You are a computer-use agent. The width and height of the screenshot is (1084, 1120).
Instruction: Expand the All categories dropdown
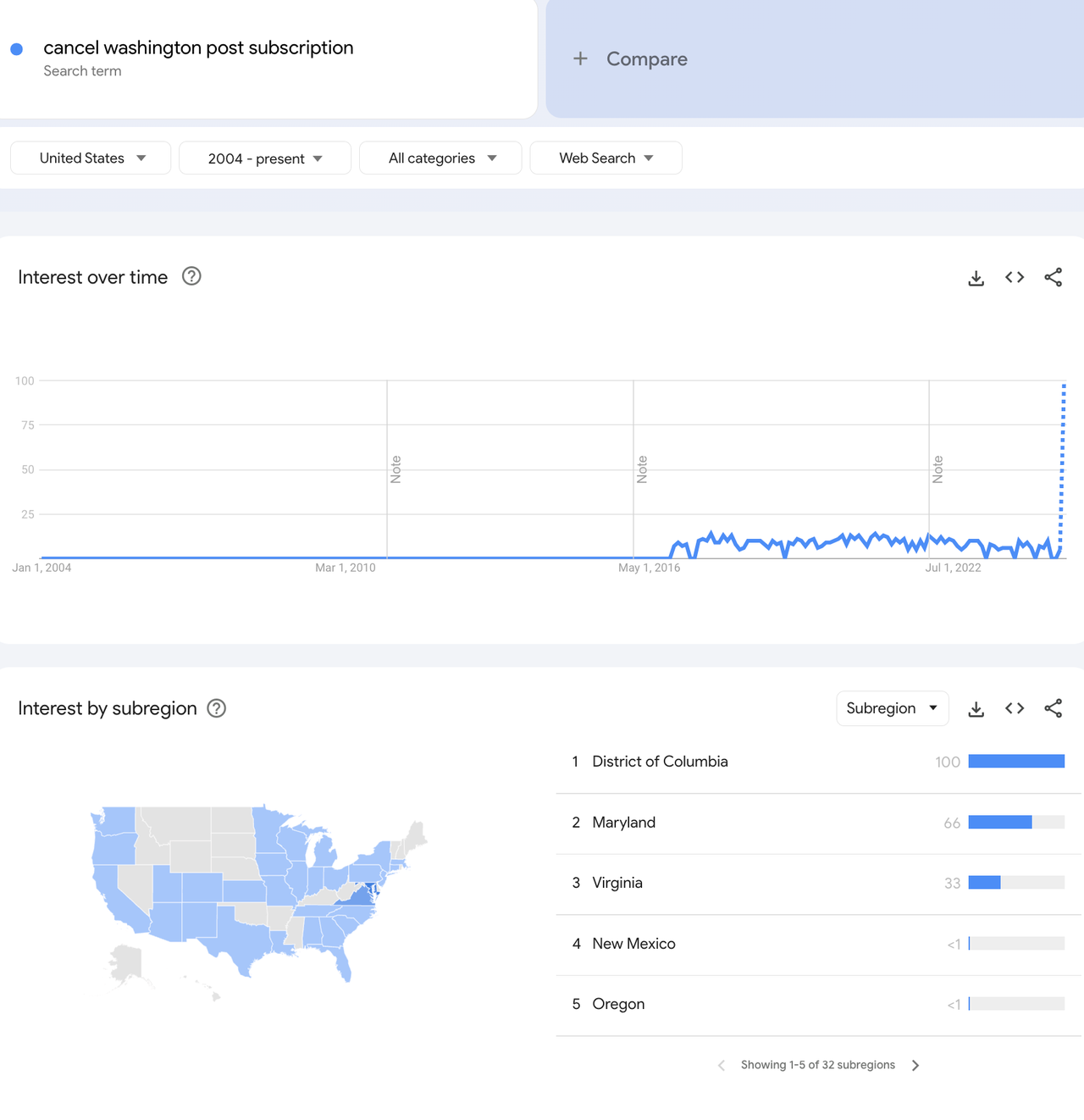point(440,158)
